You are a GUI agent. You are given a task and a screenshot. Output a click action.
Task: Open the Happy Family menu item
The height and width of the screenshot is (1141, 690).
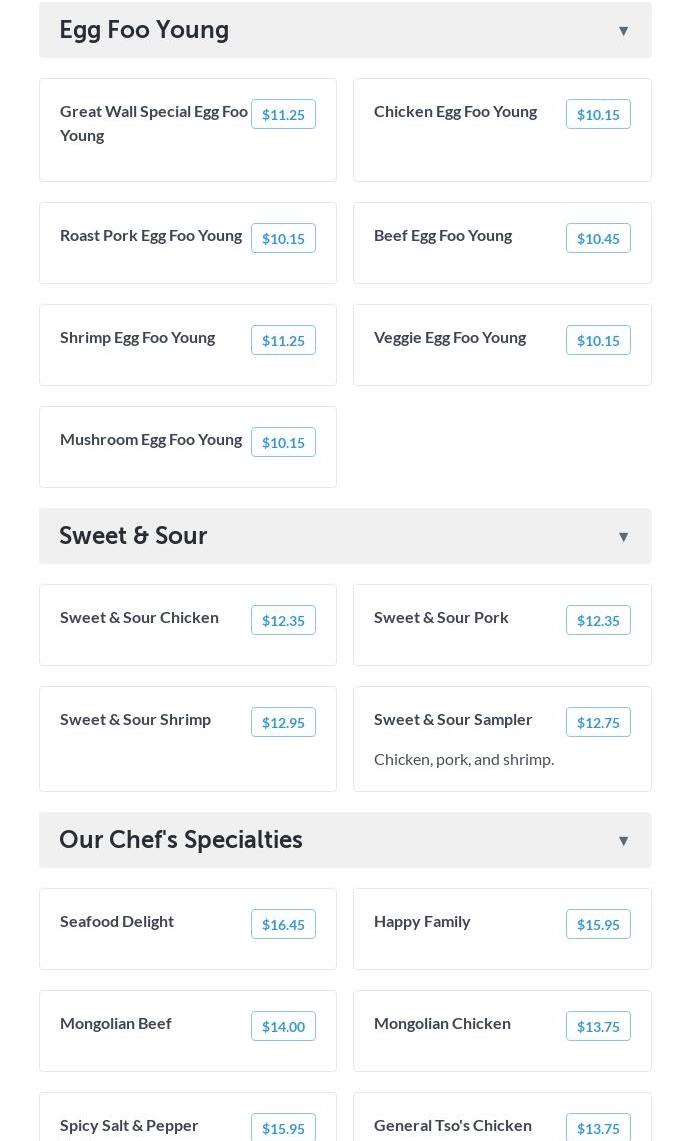click(422, 922)
